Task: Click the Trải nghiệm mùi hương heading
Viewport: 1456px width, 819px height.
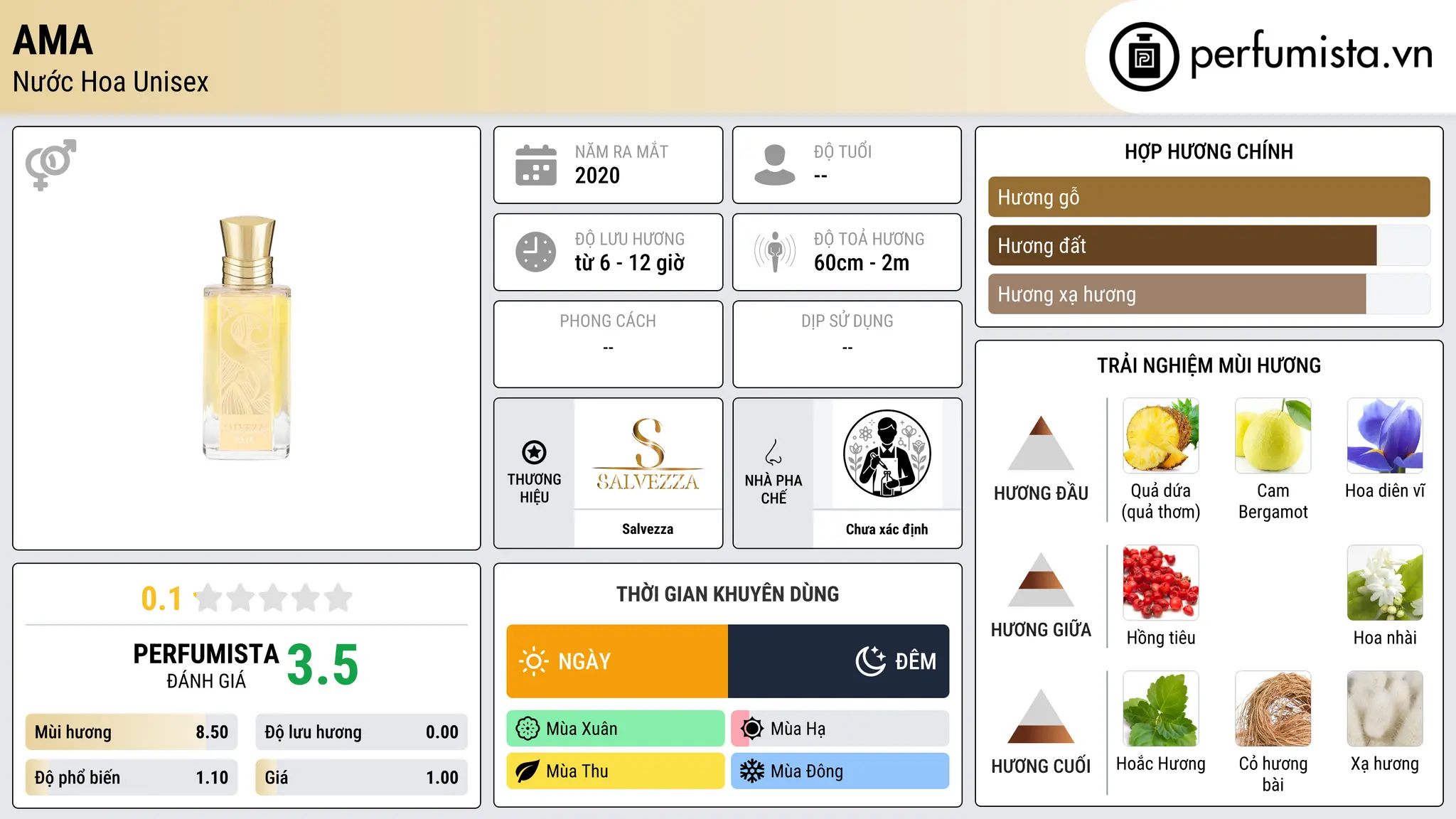Action: click(x=1209, y=365)
